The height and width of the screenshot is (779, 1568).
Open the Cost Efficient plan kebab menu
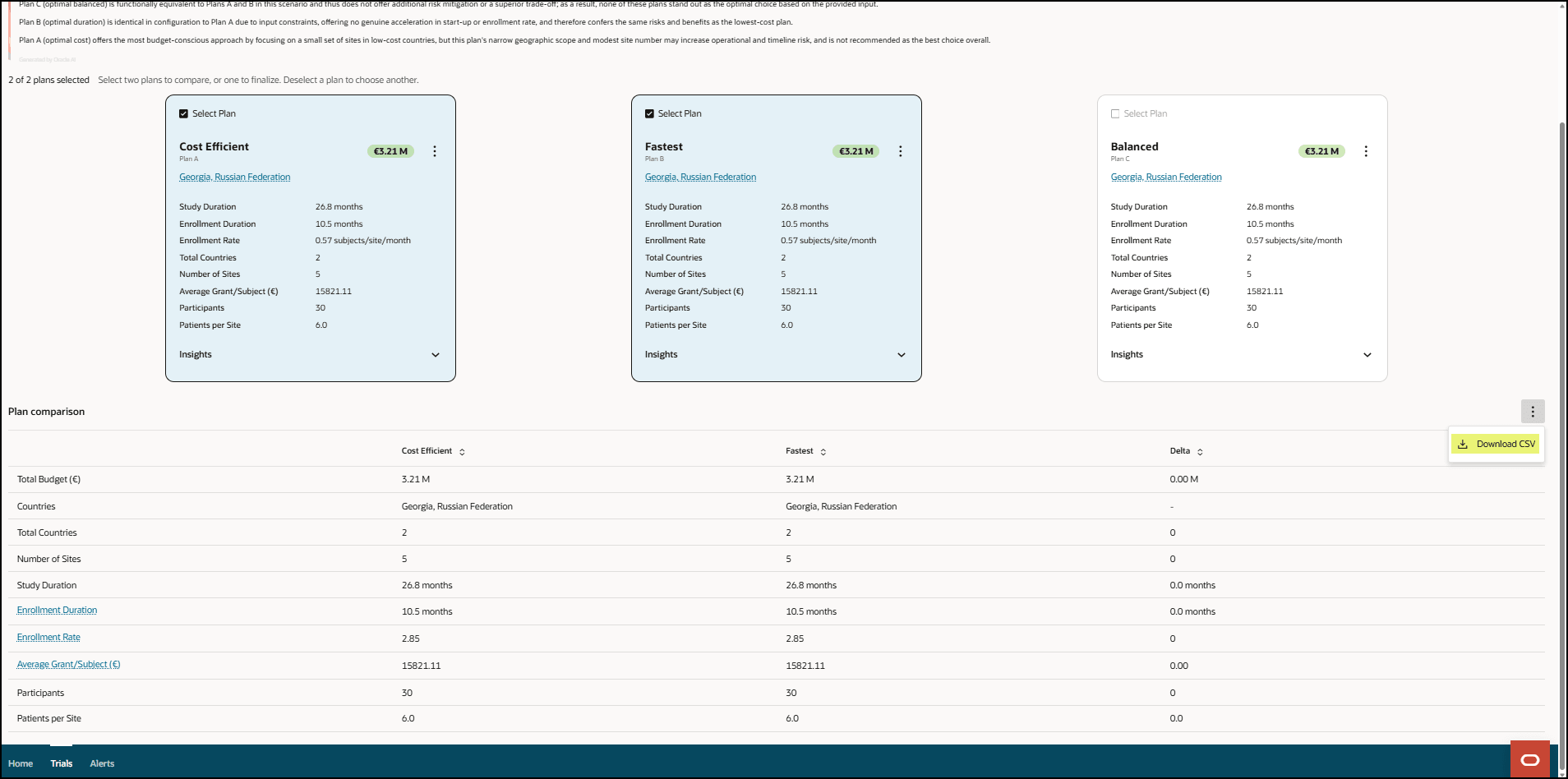(435, 151)
